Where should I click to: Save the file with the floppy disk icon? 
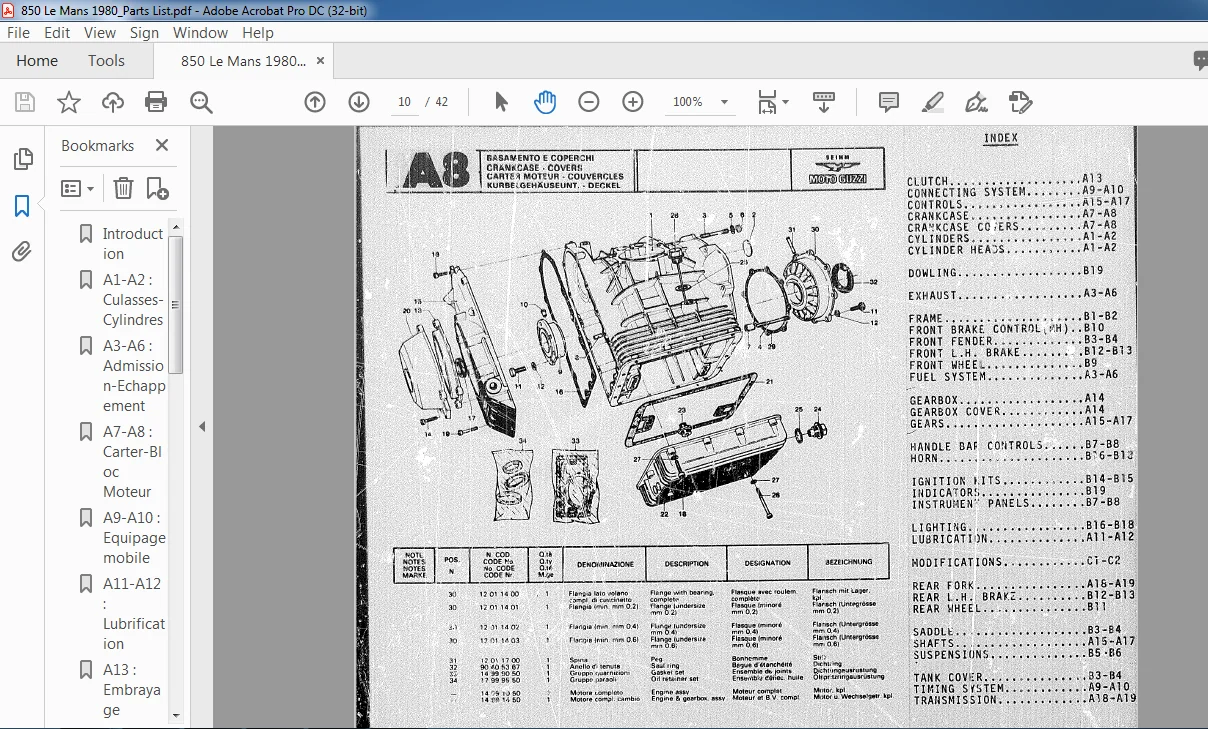coord(25,102)
